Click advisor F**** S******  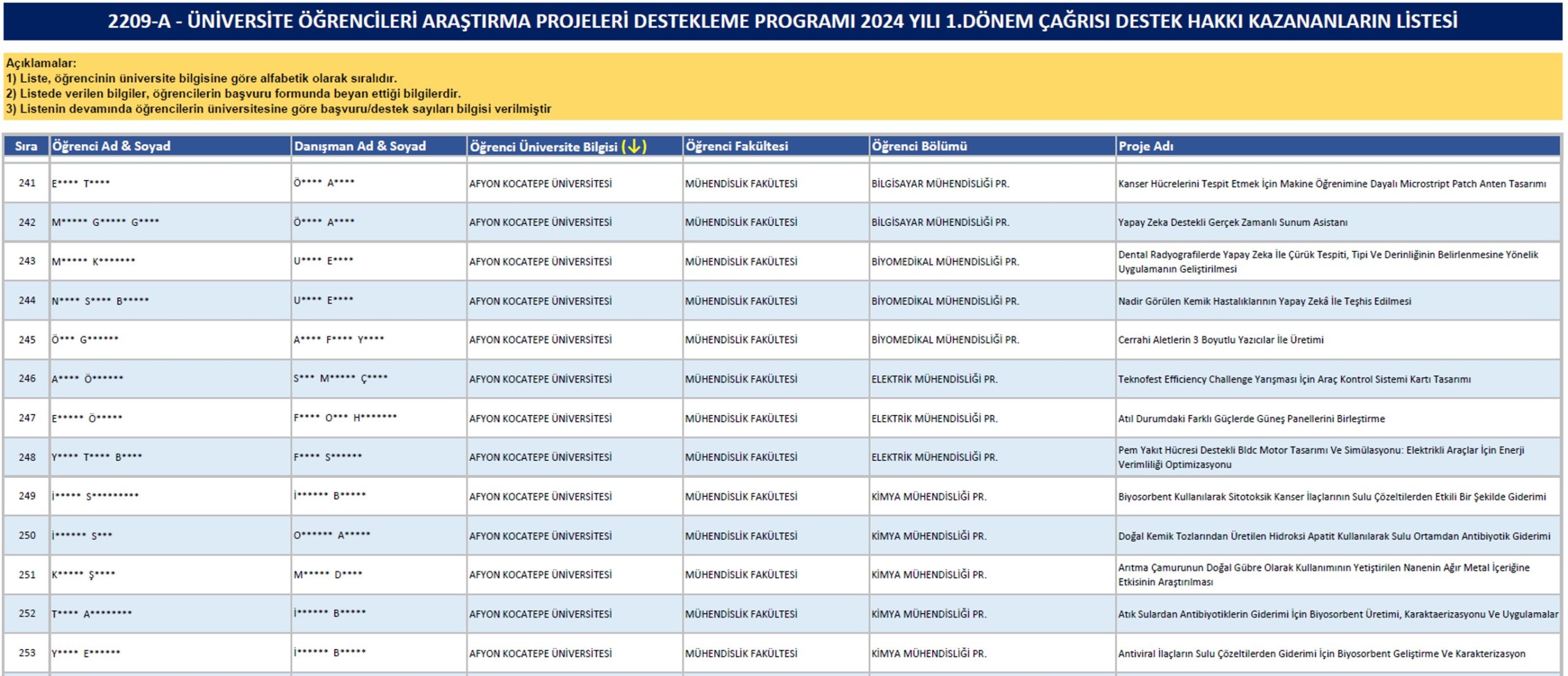coord(328,457)
